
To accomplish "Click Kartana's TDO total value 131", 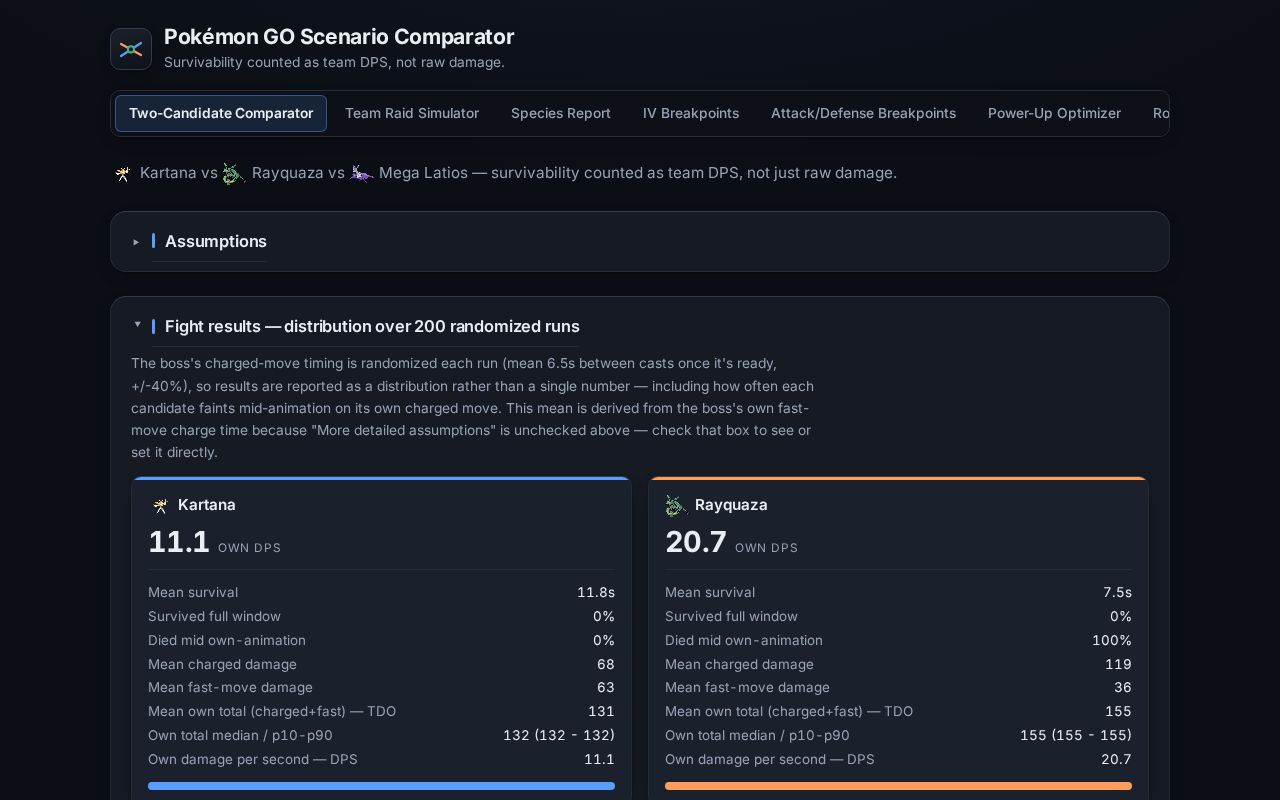I will pyautogui.click(x=601, y=711).
